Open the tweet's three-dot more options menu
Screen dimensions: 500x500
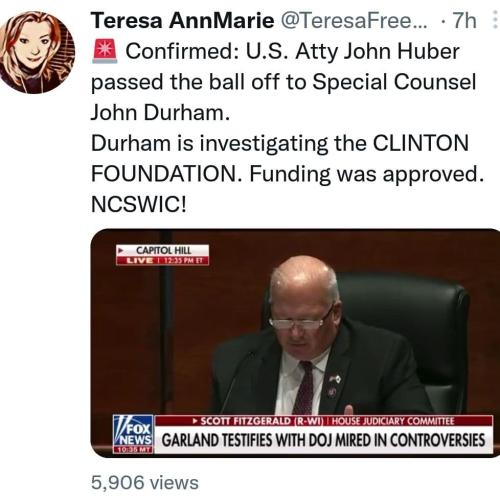point(495,21)
